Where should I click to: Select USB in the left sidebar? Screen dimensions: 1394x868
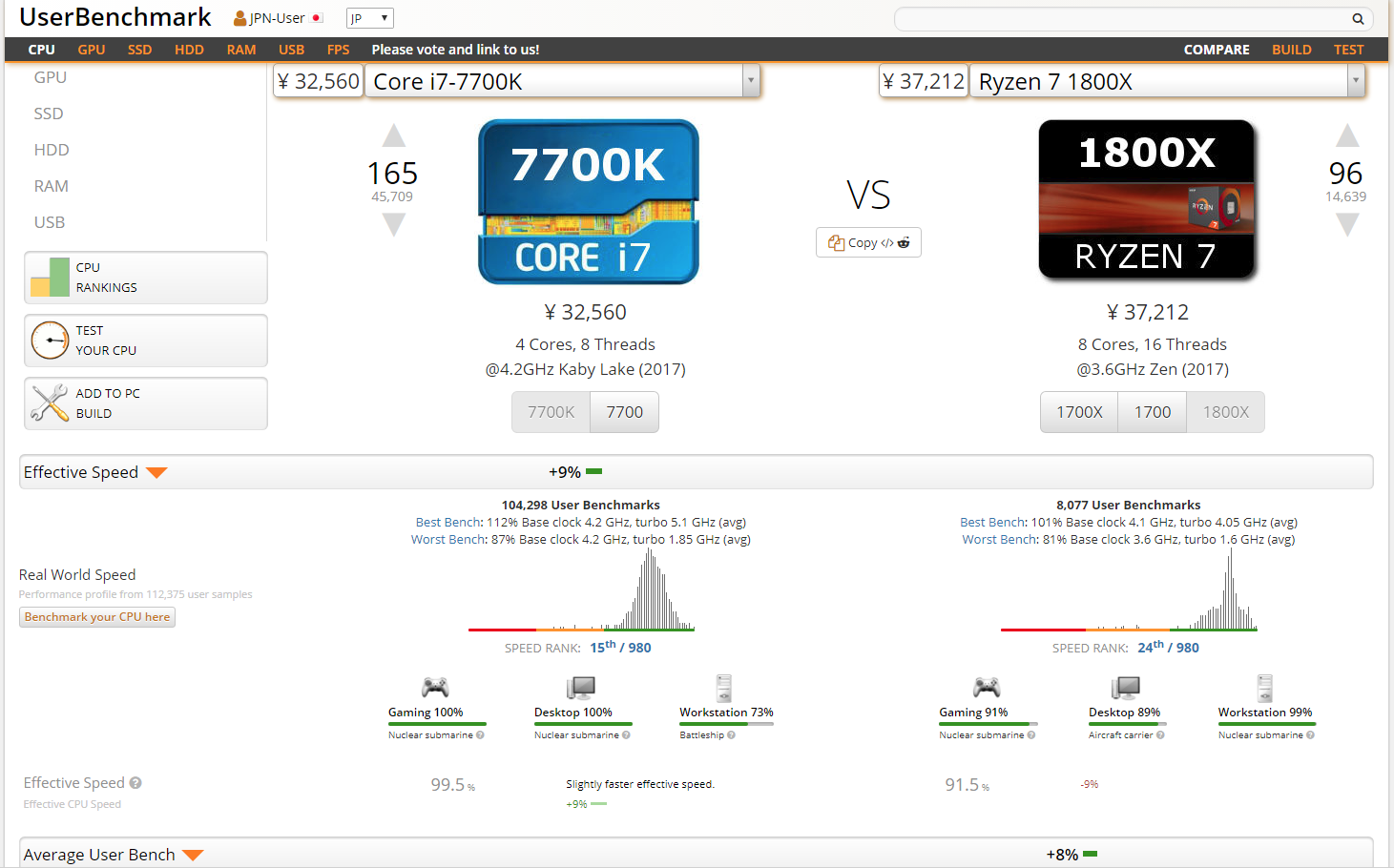point(50,222)
